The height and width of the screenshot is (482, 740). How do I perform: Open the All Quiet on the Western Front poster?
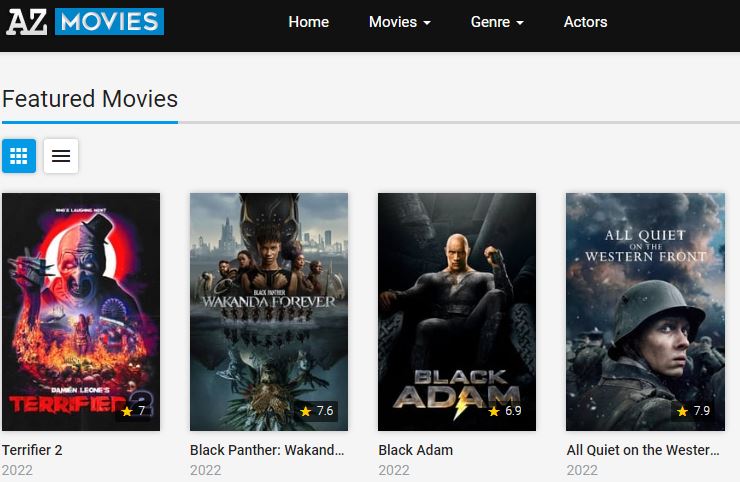pos(645,312)
